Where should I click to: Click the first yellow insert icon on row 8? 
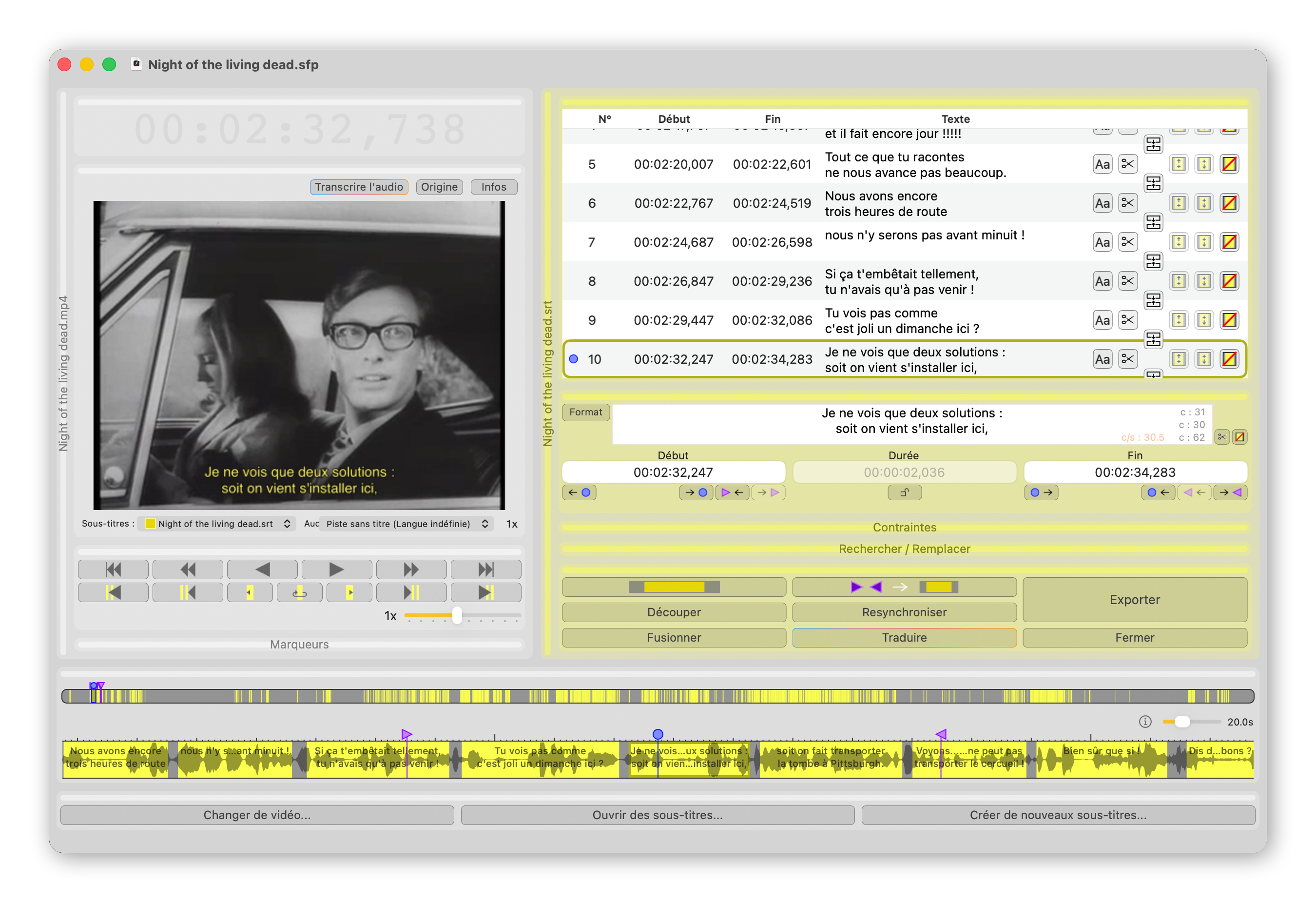coord(1179,281)
